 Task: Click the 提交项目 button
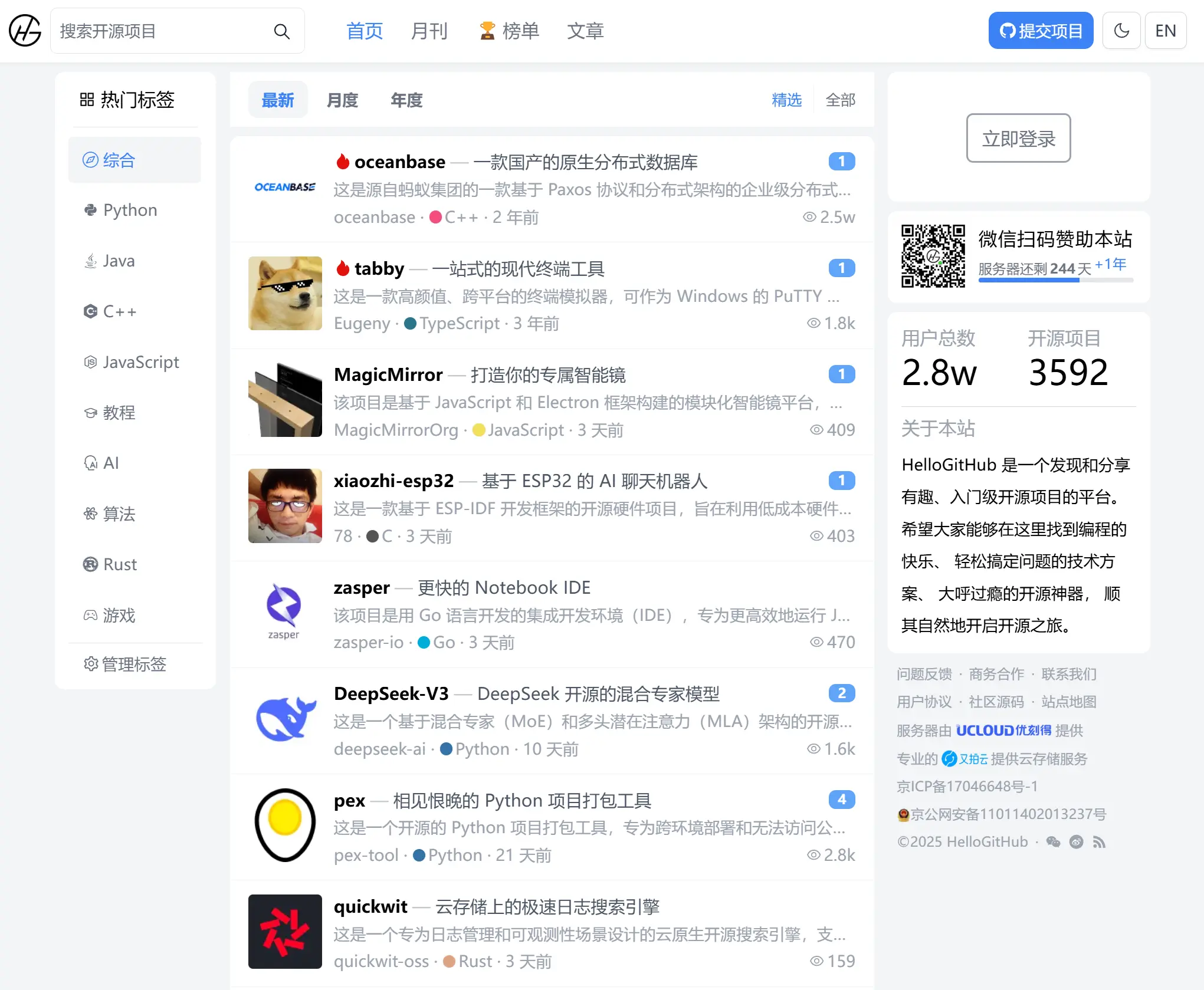[x=1041, y=31]
